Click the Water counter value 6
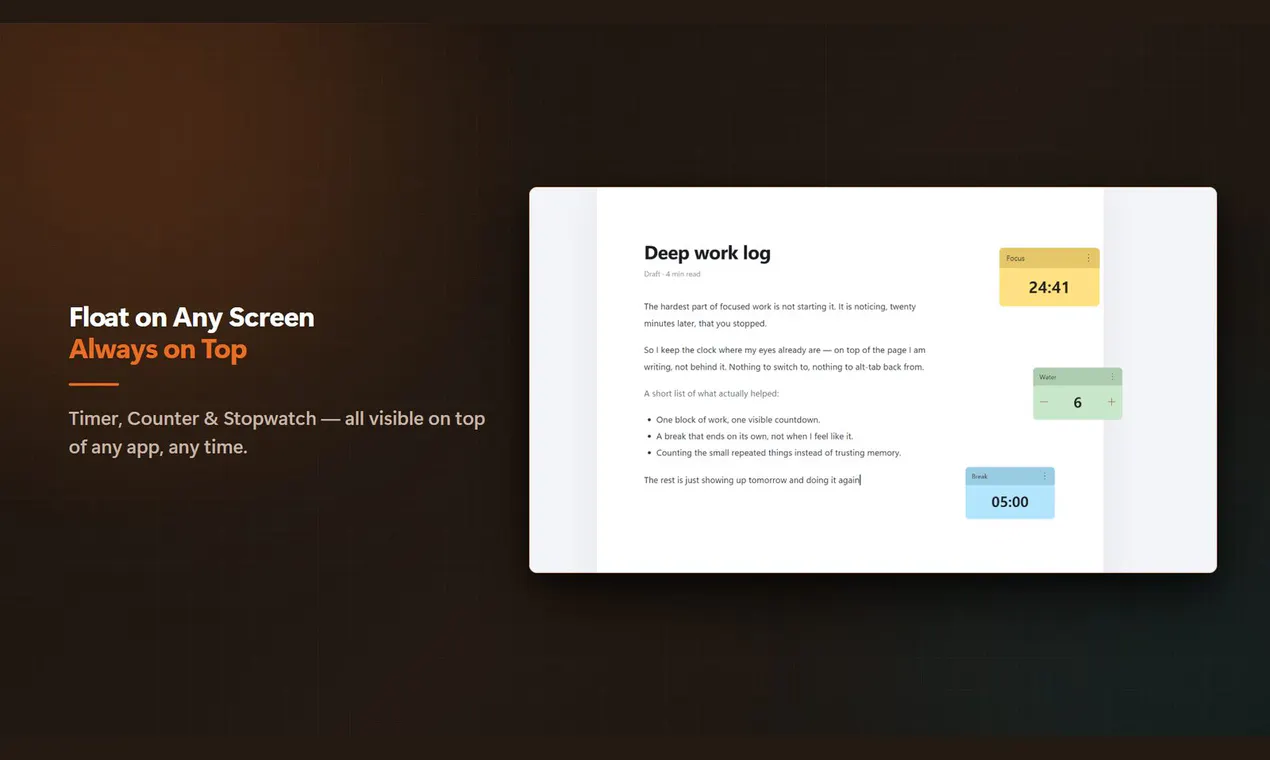This screenshot has height=760, width=1270. 1077,403
